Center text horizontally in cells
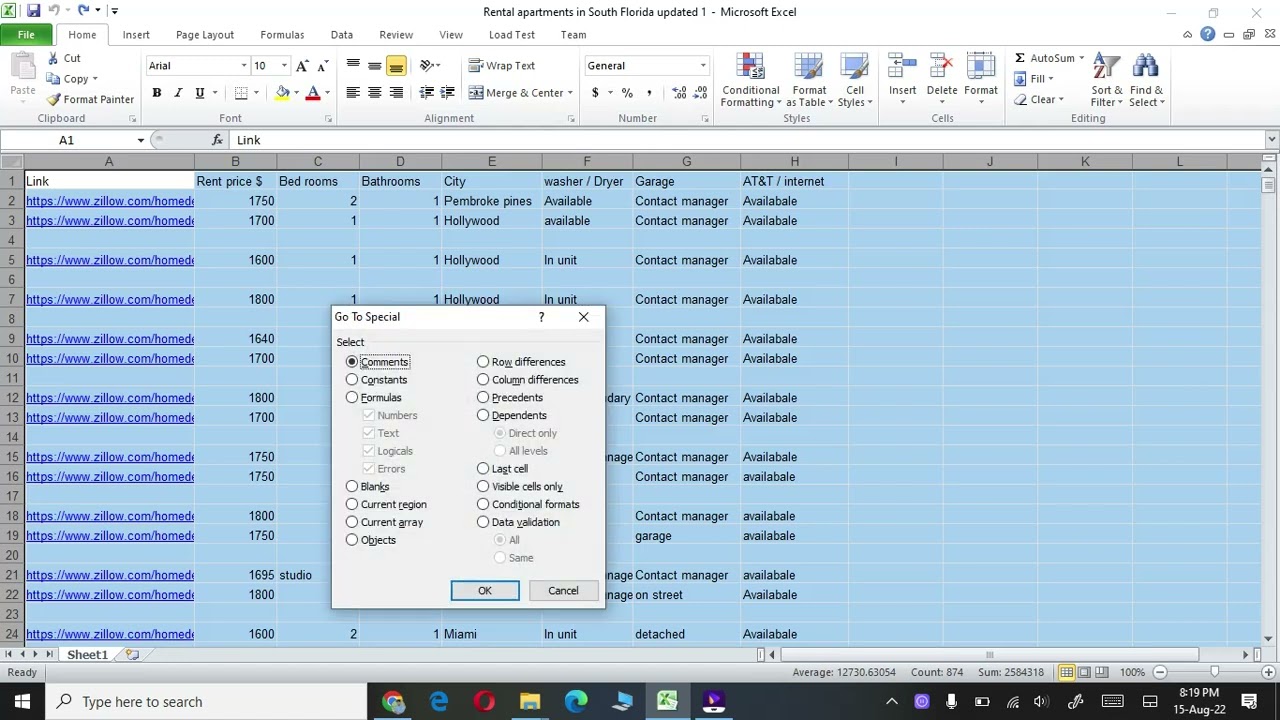 tap(374, 93)
